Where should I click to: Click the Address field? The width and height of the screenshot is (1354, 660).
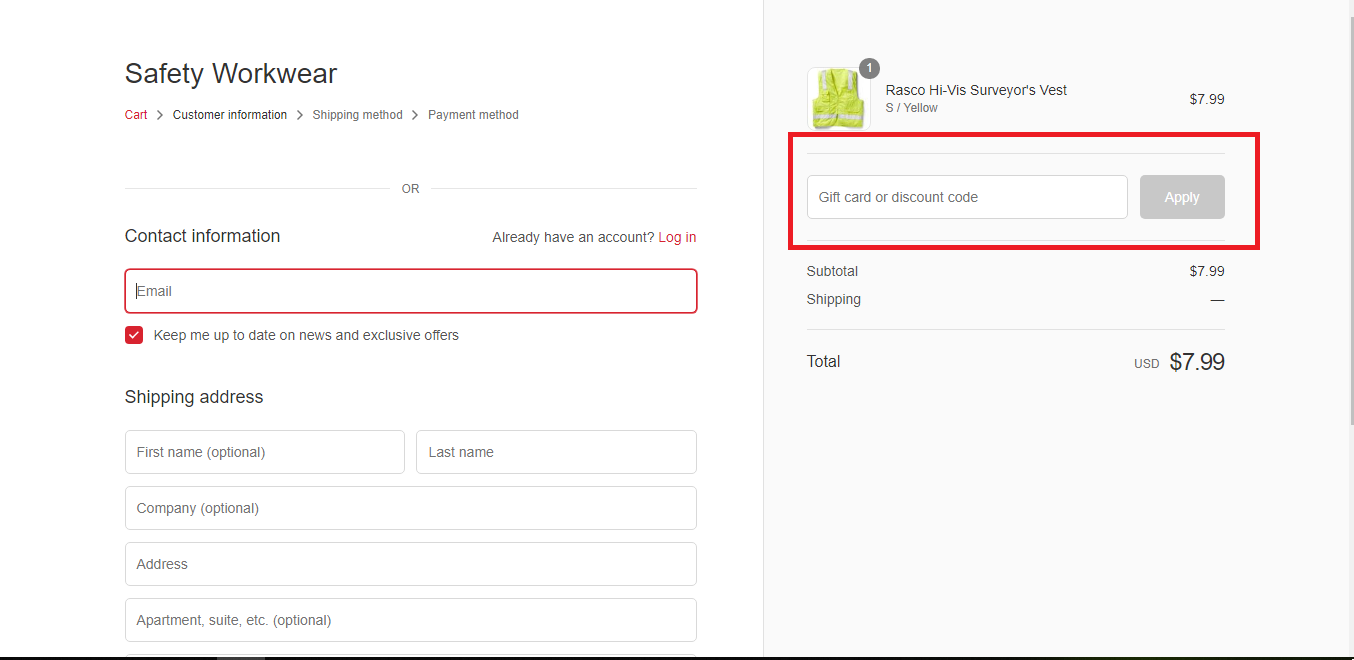411,564
